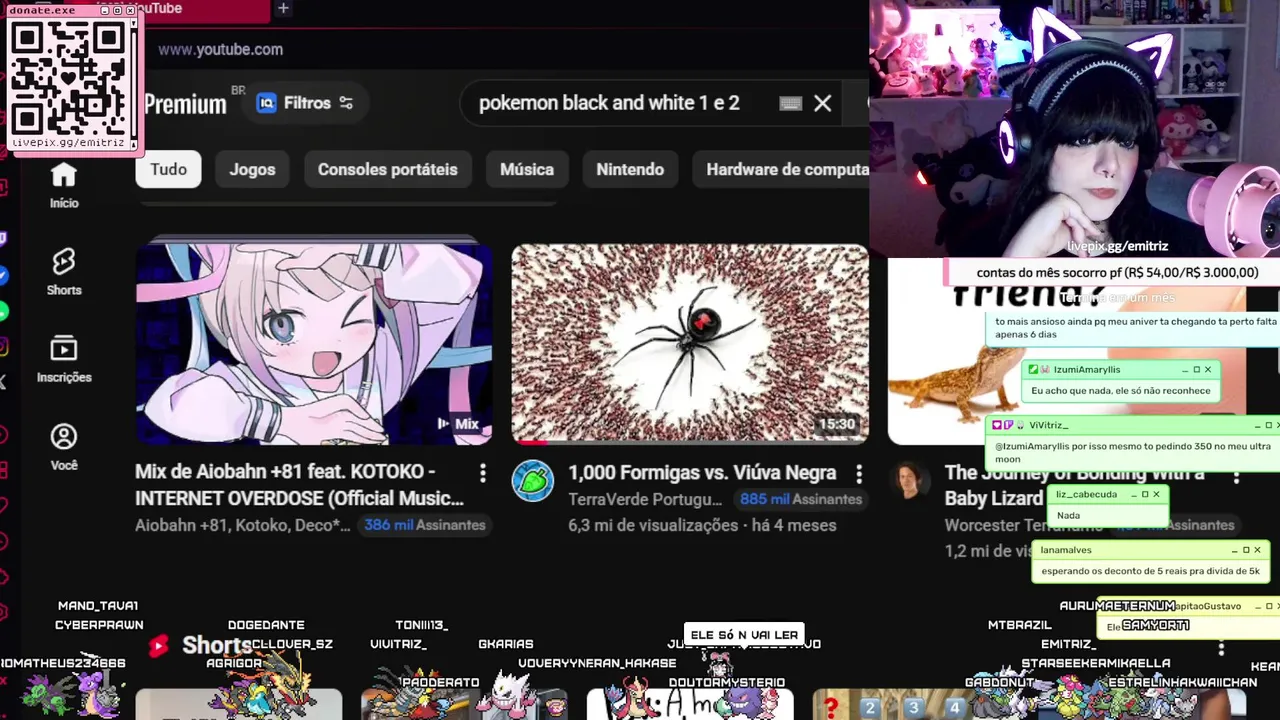The image size is (1280, 720).
Task: Click the Aiobahn +81, Kotoko channel line
Action: [x=243, y=525]
